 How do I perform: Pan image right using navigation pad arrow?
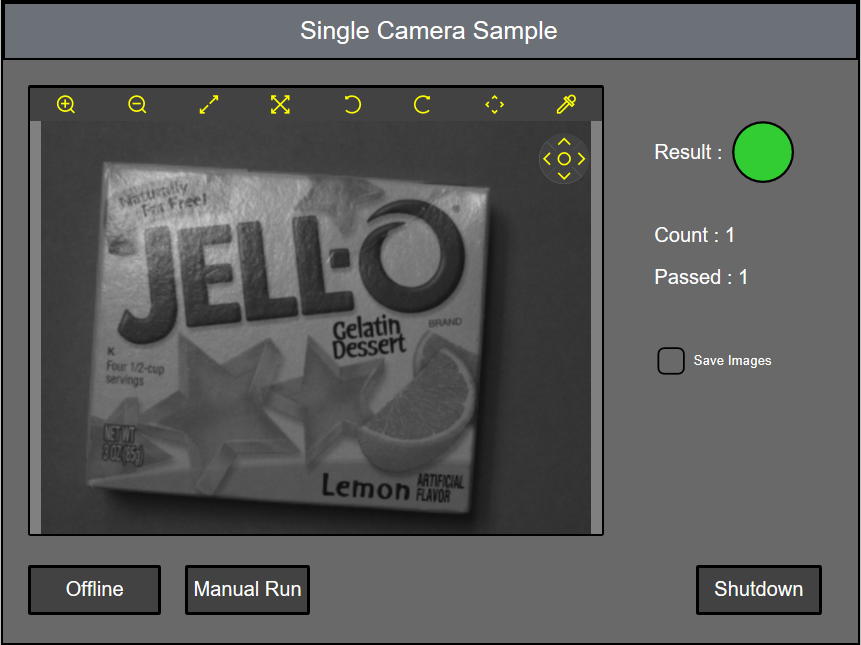581,159
